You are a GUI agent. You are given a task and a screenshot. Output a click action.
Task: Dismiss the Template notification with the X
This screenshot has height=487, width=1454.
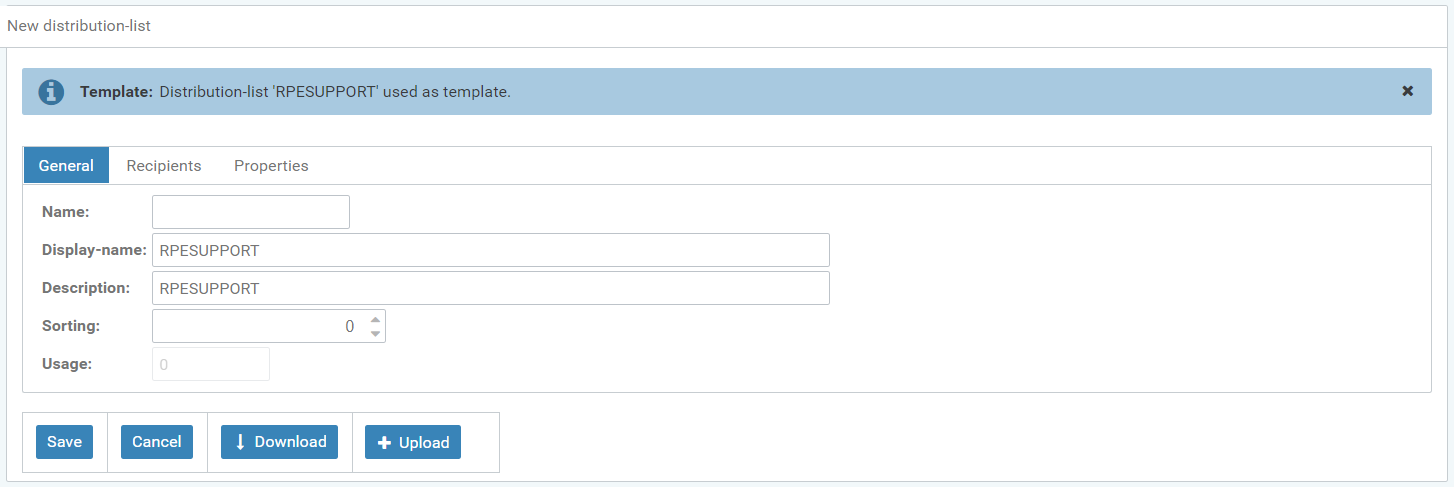pos(1407,91)
